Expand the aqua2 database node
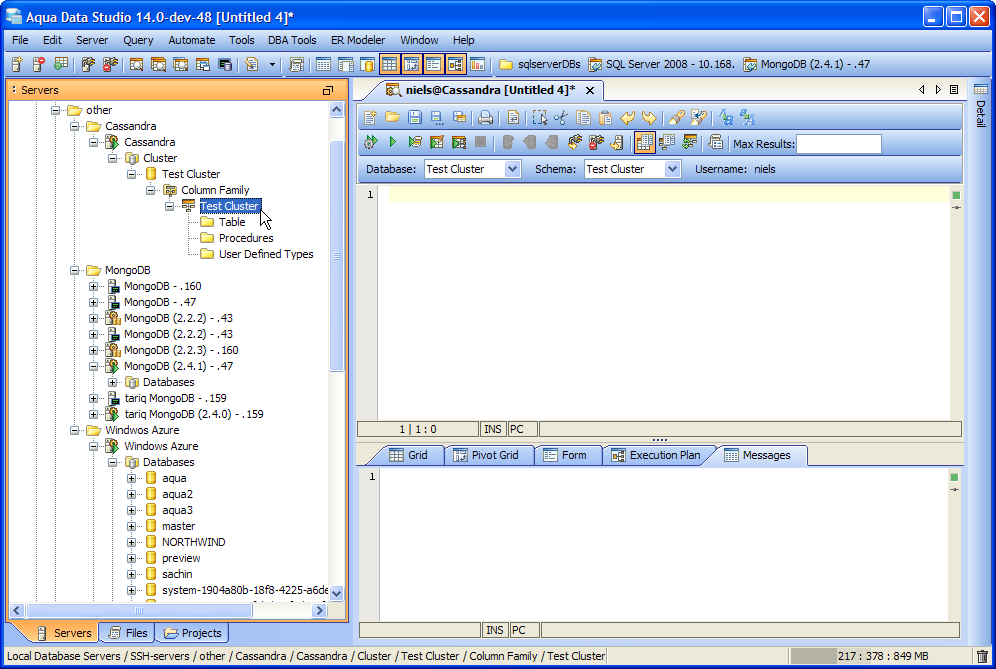This screenshot has width=996, height=669. [131, 494]
